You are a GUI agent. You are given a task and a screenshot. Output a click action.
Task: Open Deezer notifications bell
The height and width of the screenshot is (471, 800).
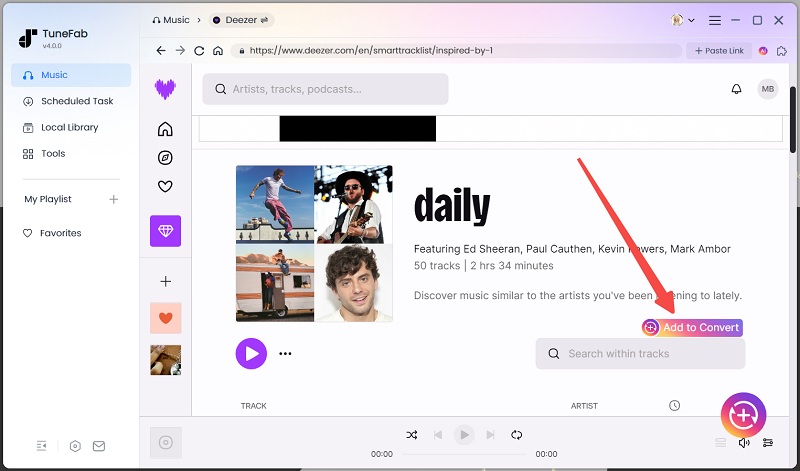coord(737,89)
